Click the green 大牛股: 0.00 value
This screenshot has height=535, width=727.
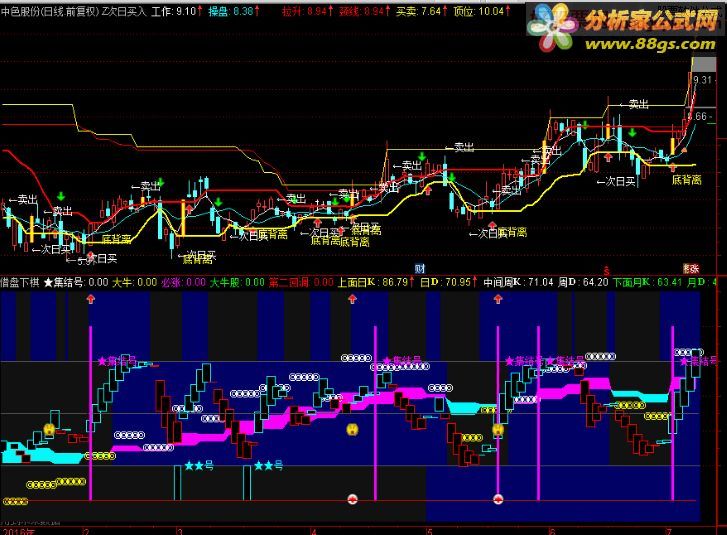[x=237, y=282]
